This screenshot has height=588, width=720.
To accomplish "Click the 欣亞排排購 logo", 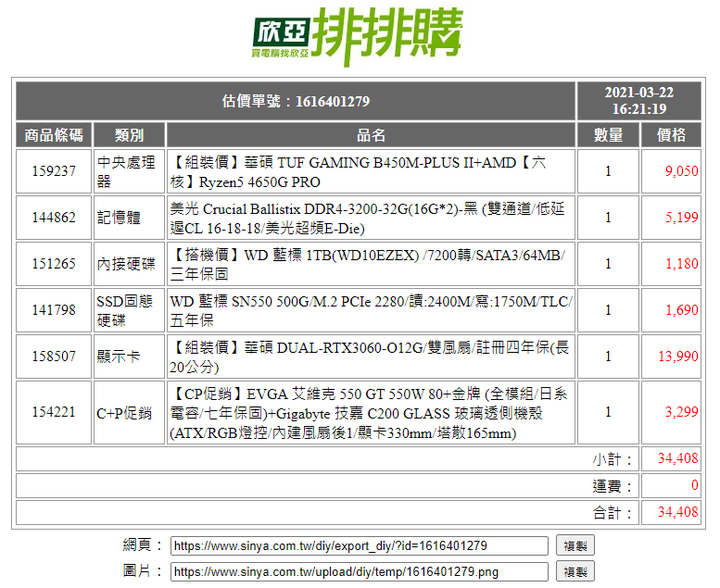I will pos(357,37).
